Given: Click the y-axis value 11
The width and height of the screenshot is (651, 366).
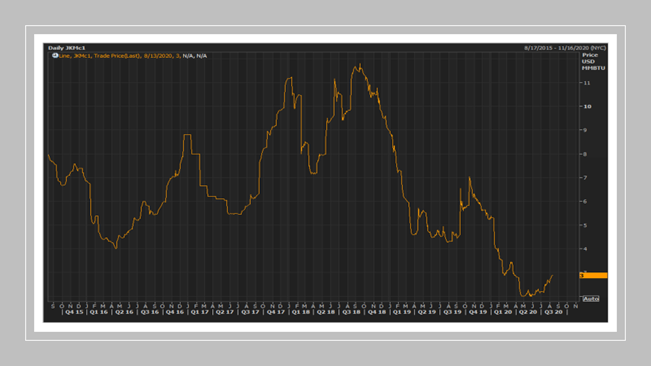Looking at the screenshot, I should click(587, 83).
